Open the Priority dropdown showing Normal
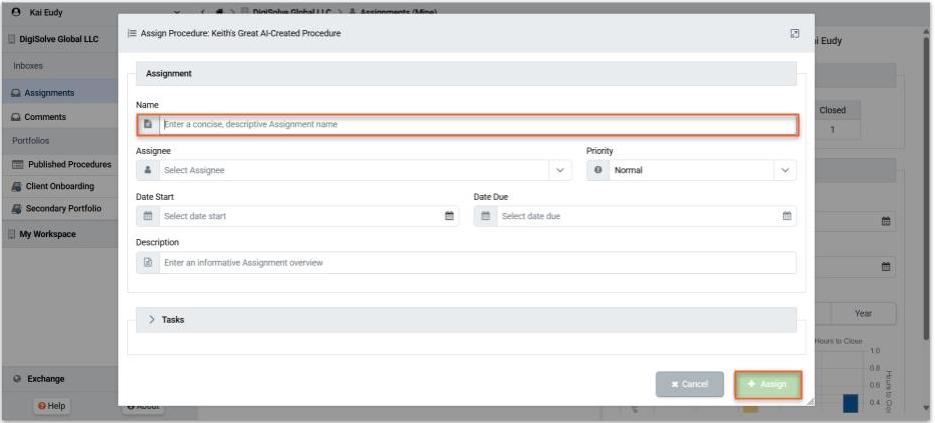The height and width of the screenshot is (423, 935). pyautogui.click(x=691, y=170)
